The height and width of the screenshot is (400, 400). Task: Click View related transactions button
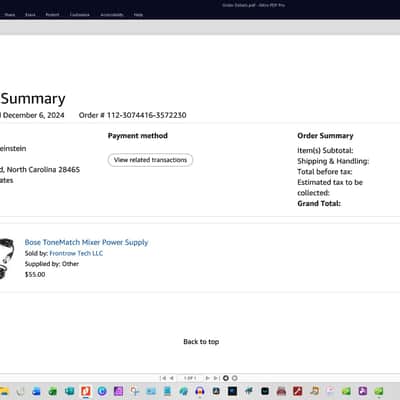pyautogui.click(x=150, y=160)
